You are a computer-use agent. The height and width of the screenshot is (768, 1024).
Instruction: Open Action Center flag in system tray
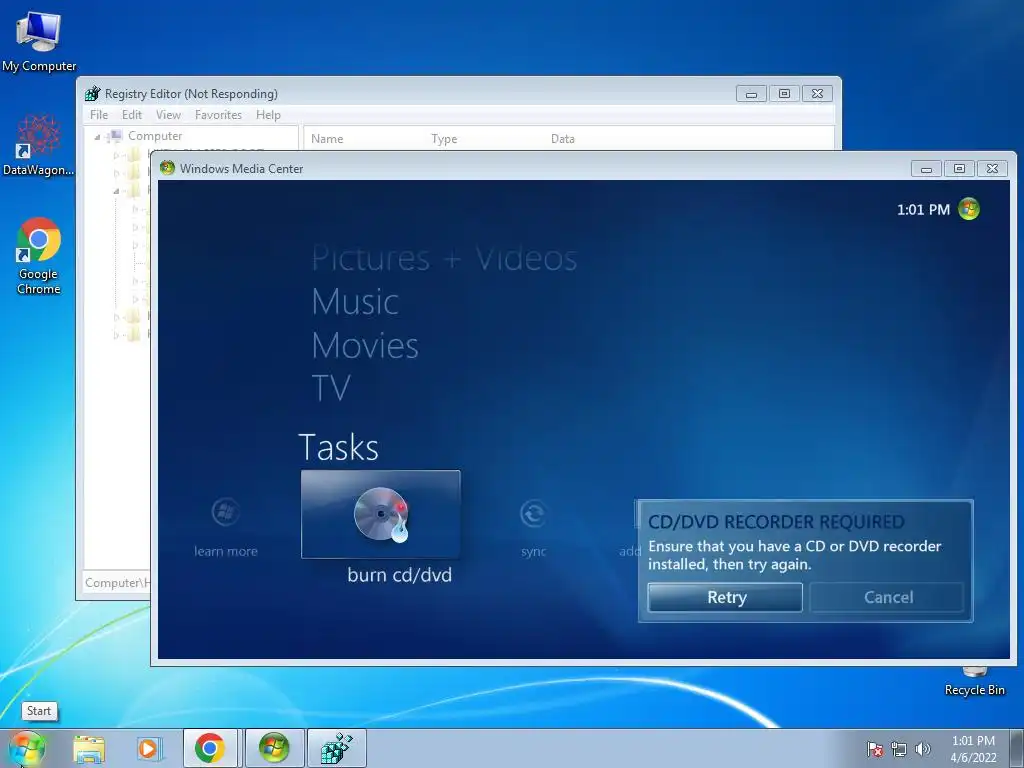[874, 749]
